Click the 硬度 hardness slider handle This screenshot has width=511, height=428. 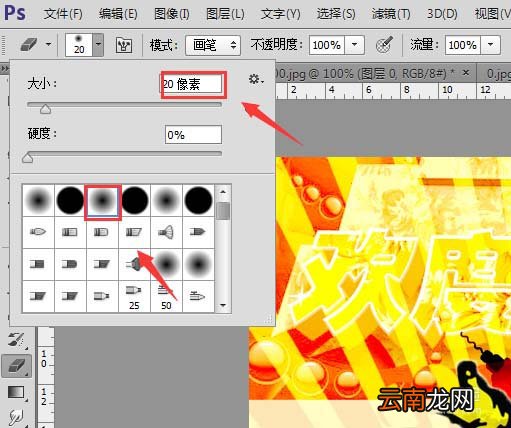pos(27,158)
